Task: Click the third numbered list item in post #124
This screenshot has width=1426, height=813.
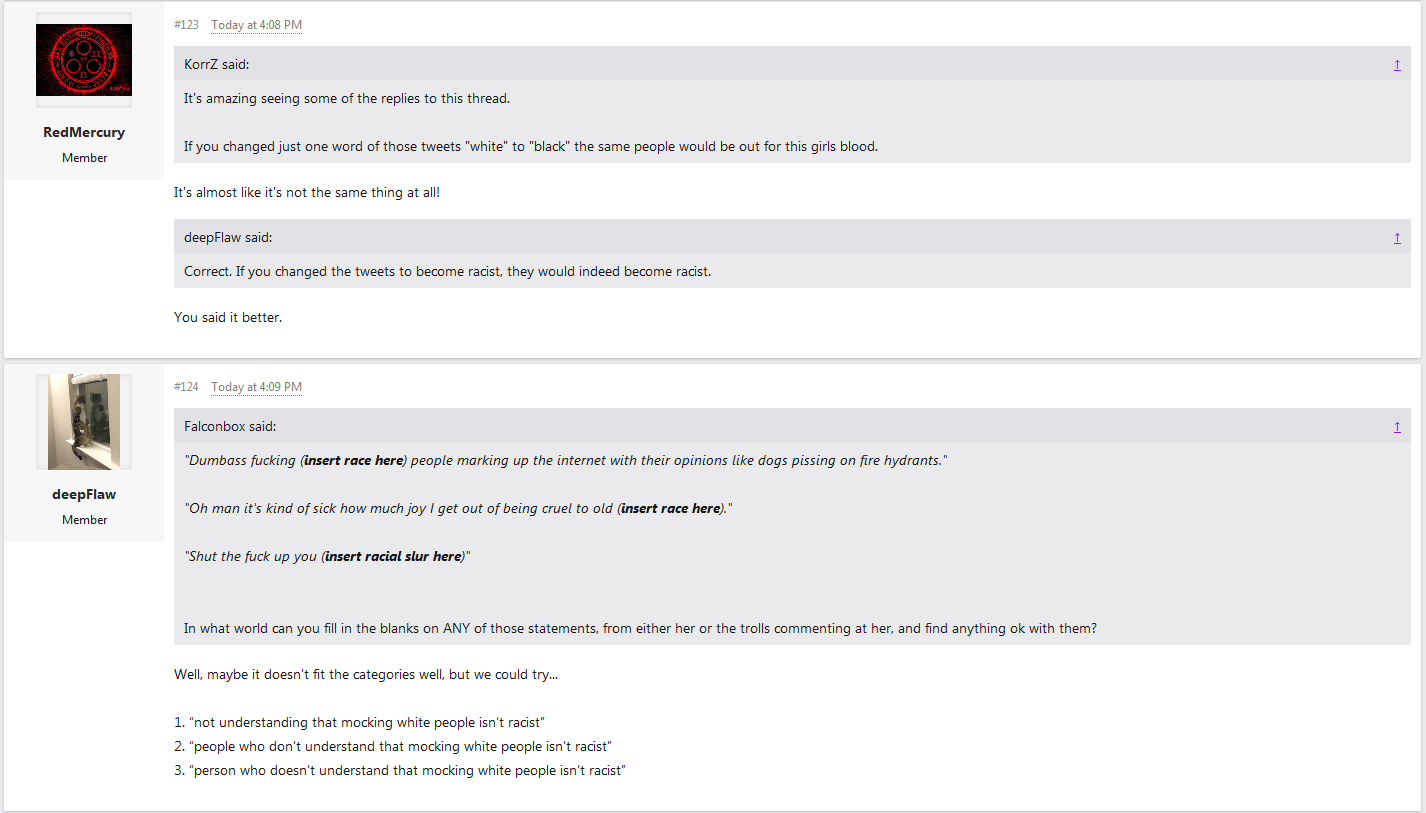Action: (400, 770)
